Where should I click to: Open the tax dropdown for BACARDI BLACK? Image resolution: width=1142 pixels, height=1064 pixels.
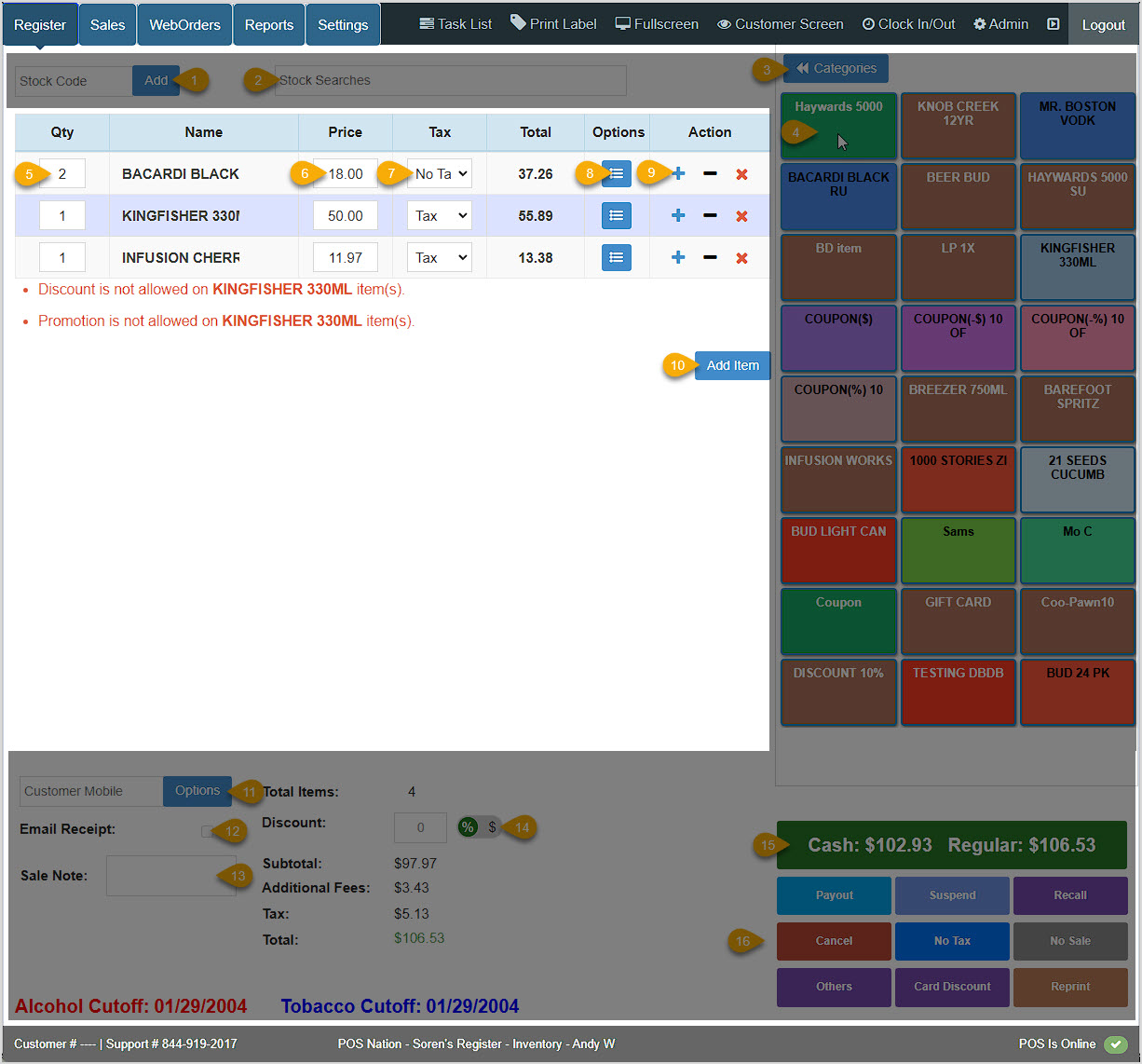pos(439,173)
